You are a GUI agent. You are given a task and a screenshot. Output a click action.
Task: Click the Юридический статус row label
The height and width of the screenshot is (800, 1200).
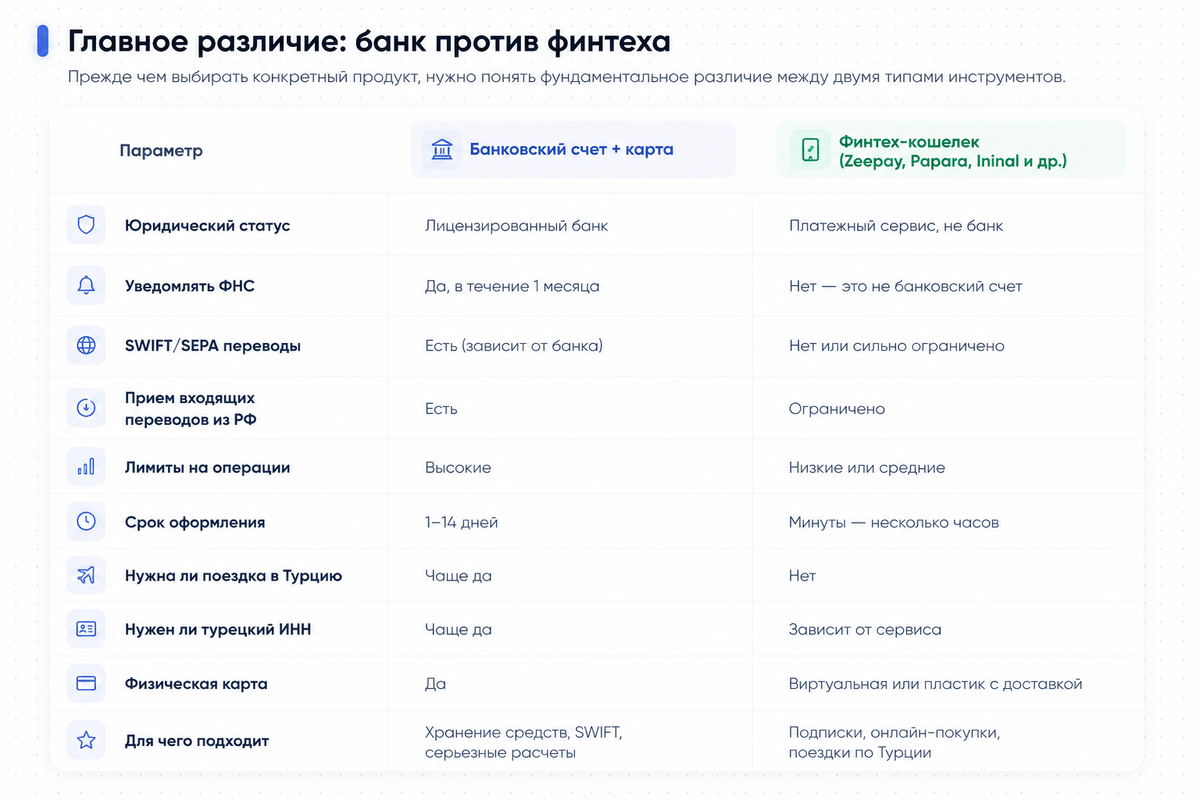pos(207,226)
